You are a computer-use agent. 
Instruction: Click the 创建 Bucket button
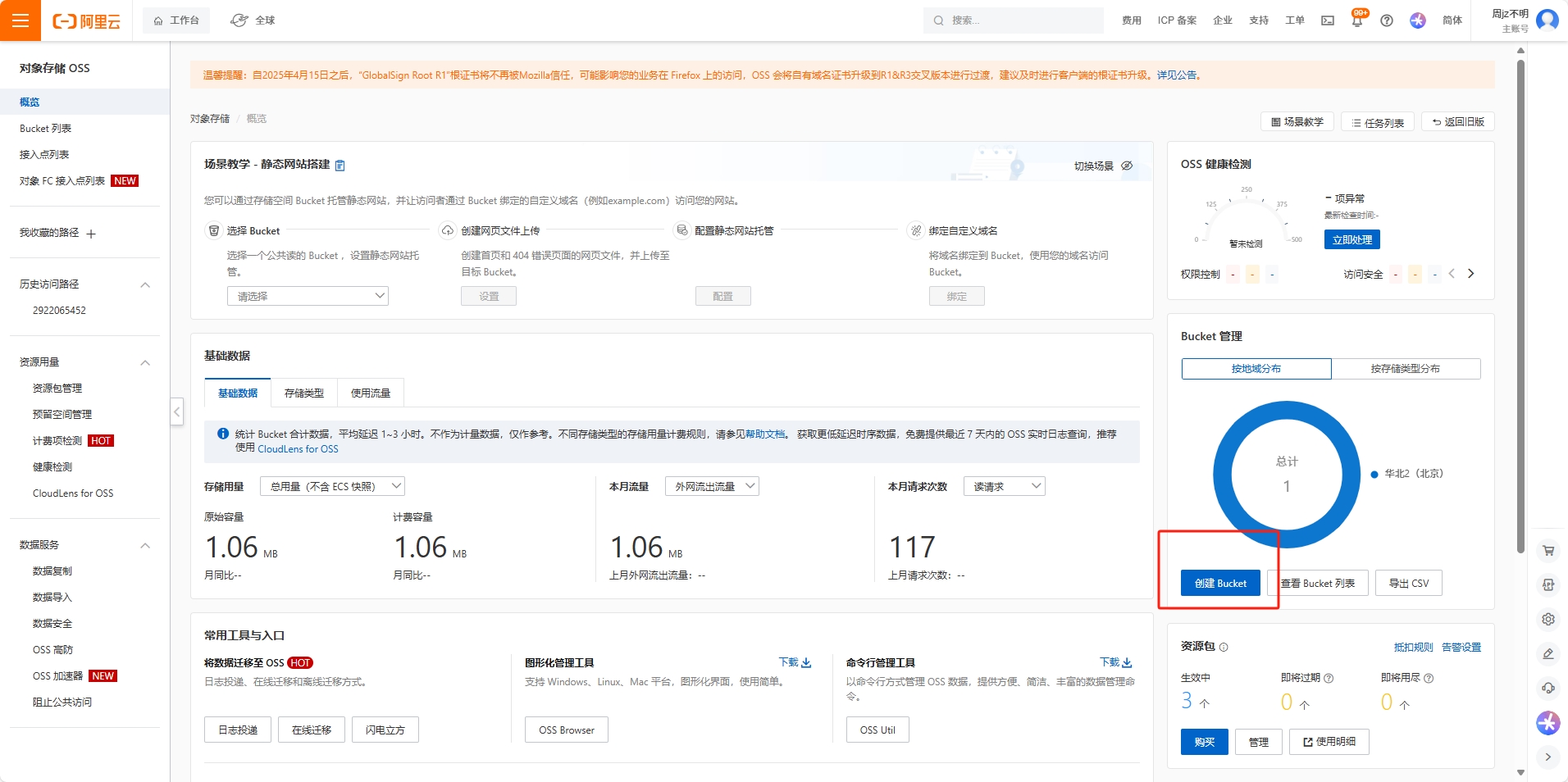[1220, 583]
